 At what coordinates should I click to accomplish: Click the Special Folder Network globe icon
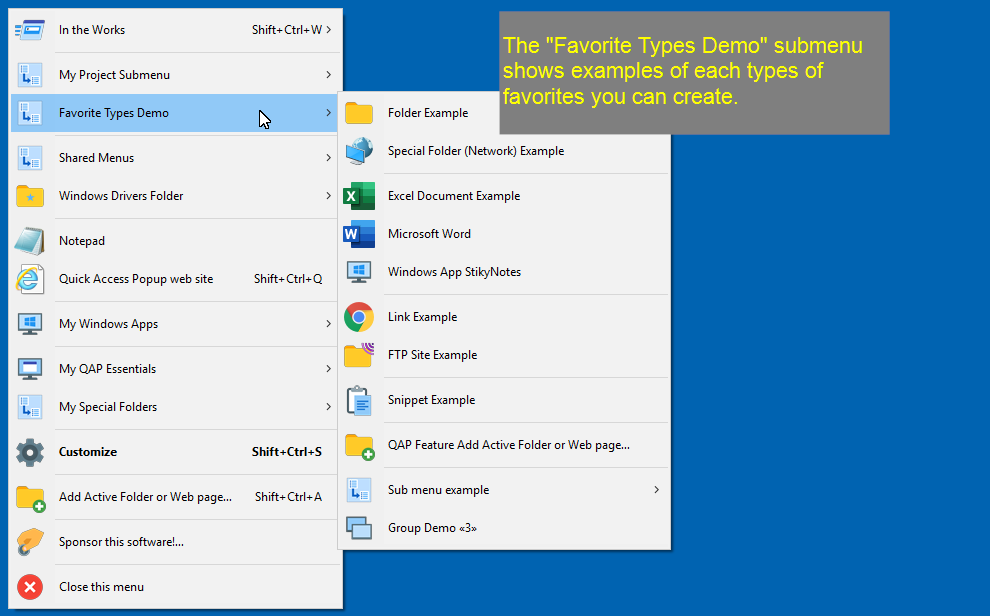click(359, 151)
